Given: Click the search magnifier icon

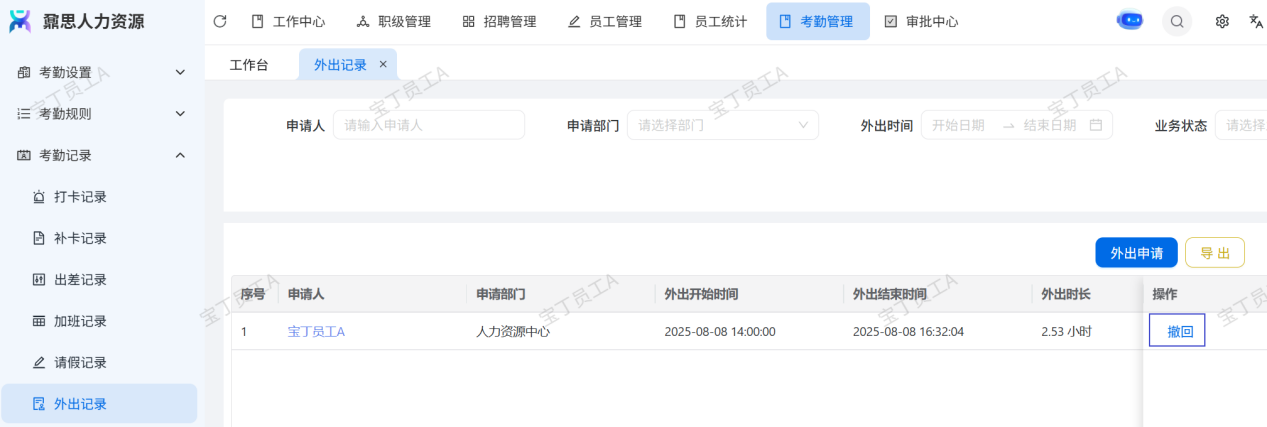Looking at the screenshot, I should (x=1177, y=21).
